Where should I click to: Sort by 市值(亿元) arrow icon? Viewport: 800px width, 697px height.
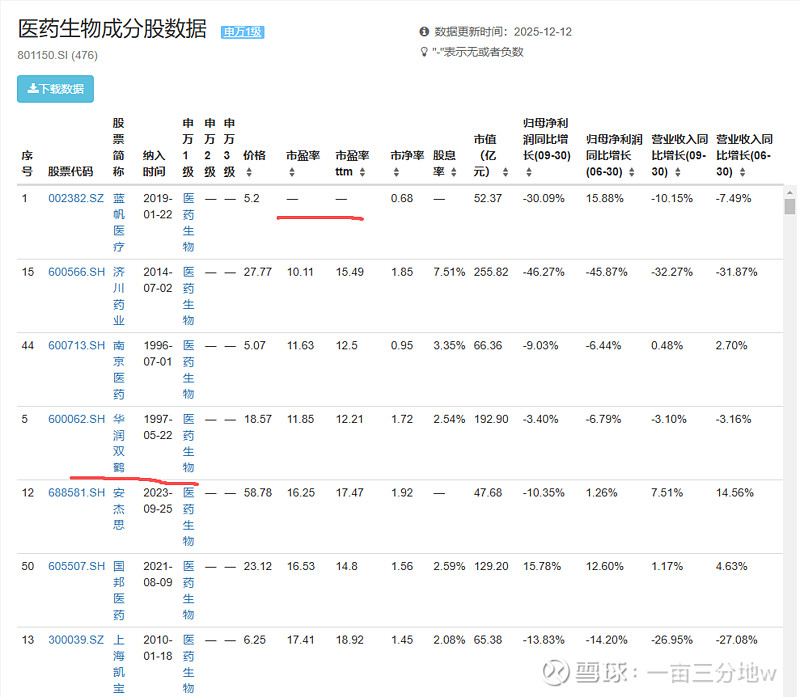click(x=506, y=172)
